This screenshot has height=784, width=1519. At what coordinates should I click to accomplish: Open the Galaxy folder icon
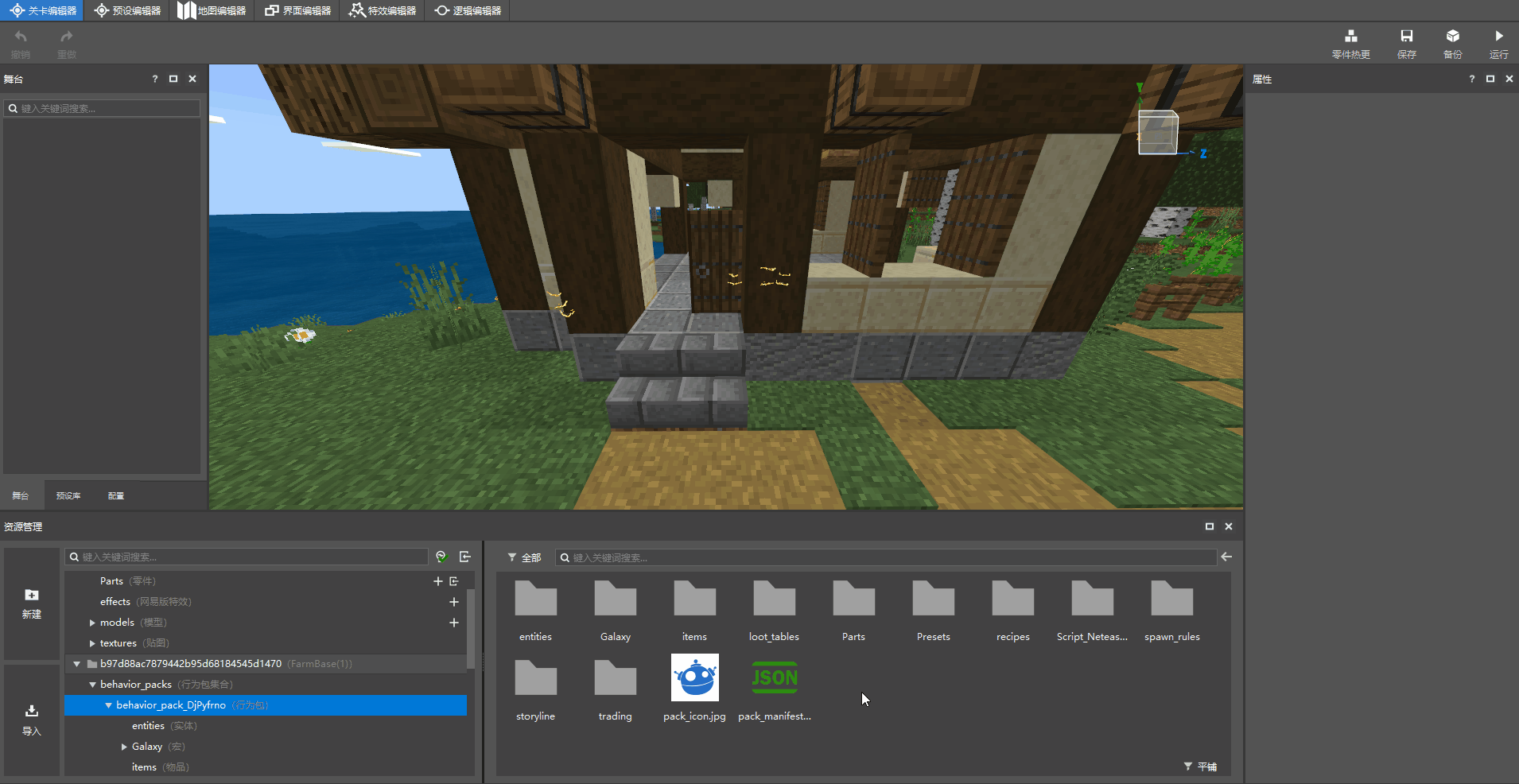pyautogui.click(x=616, y=598)
